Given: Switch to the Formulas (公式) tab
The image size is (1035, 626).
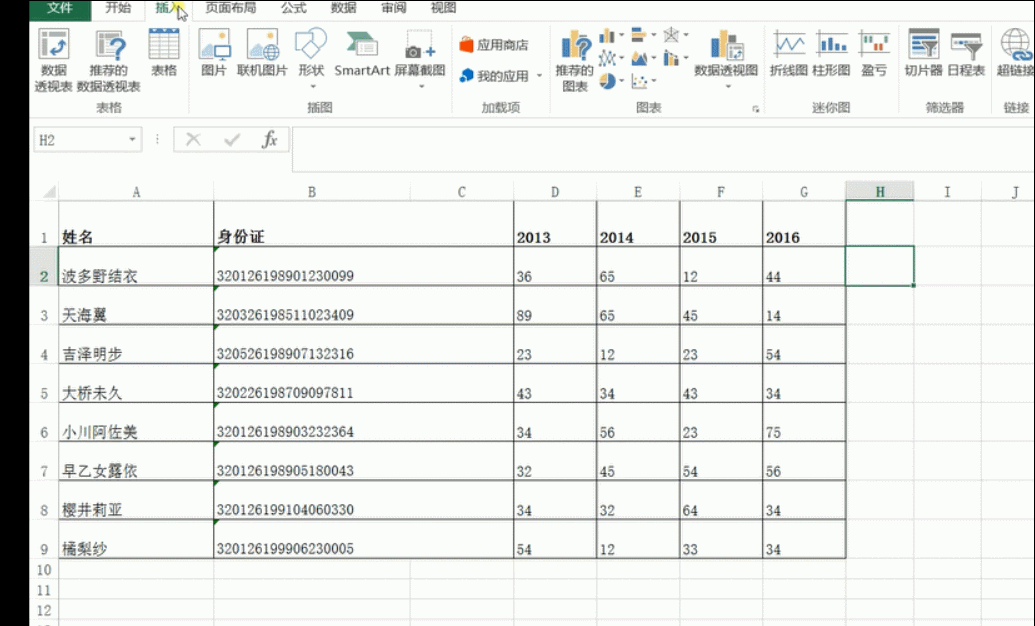Looking at the screenshot, I should pos(294,9).
